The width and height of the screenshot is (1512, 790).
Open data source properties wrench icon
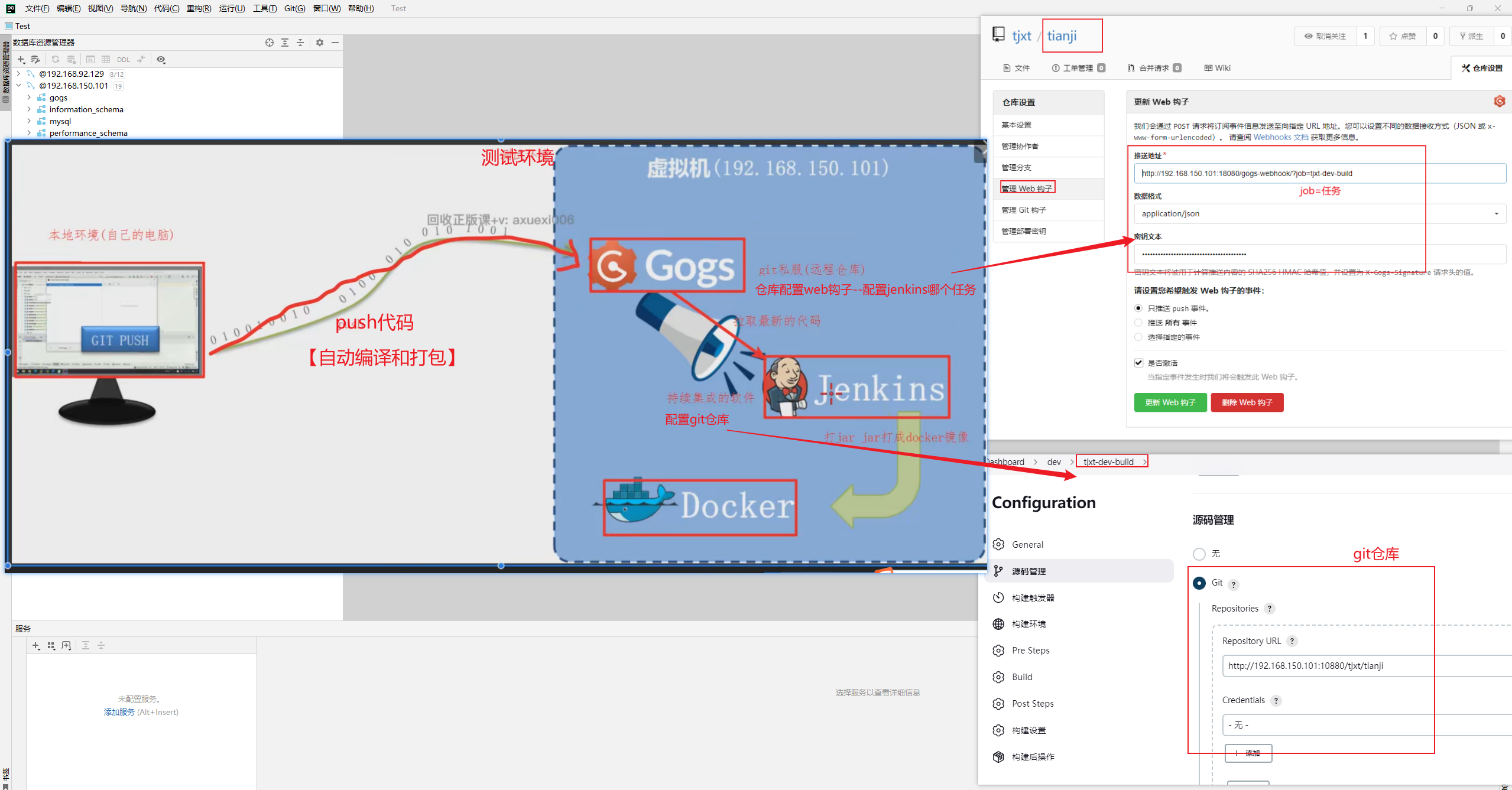(x=35, y=60)
